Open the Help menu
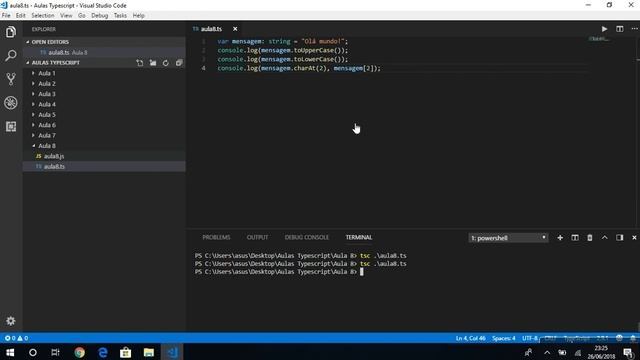 coord(139,16)
